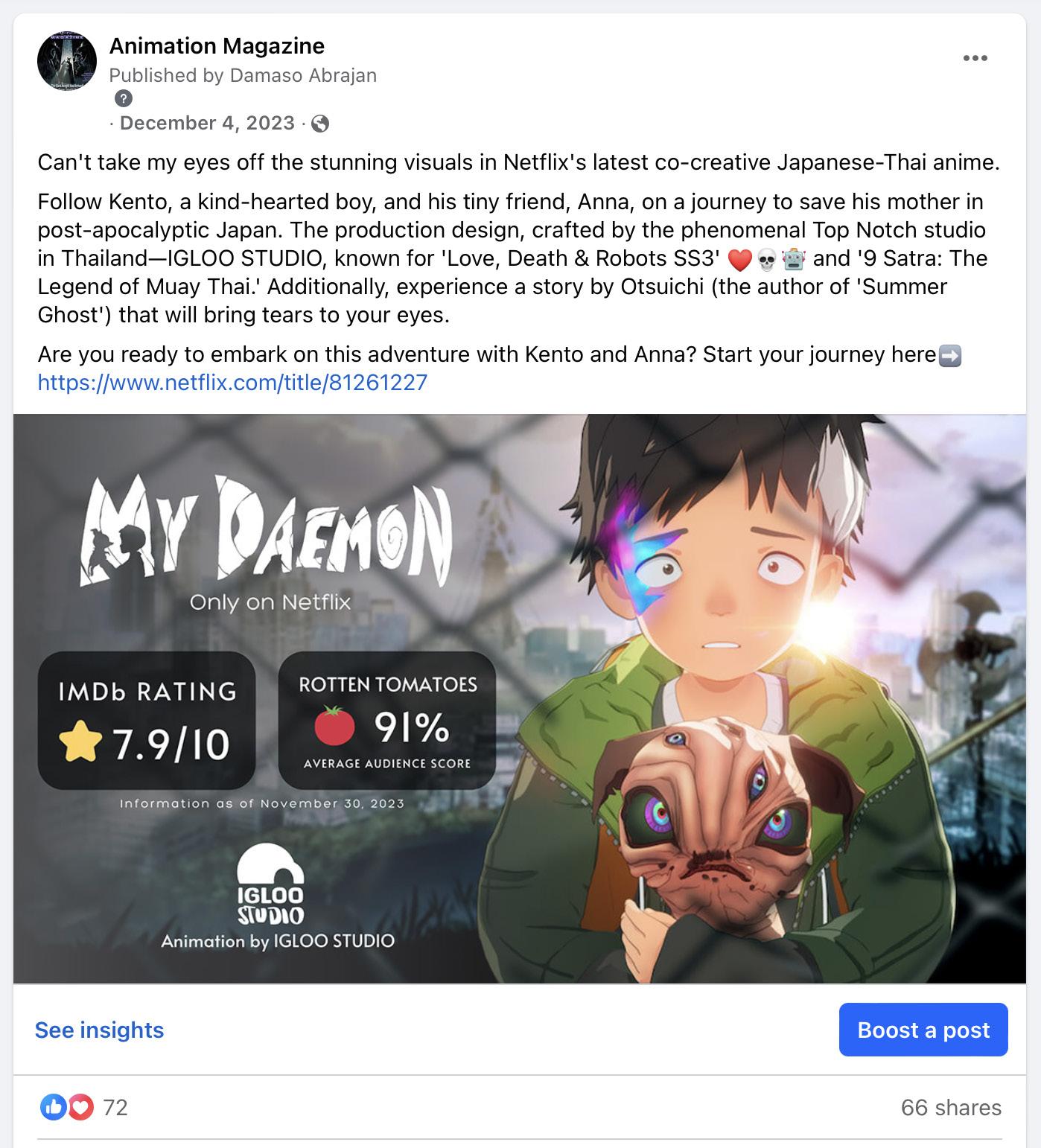Click the IGLOO STUDIO logo in the image

coord(270,884)
